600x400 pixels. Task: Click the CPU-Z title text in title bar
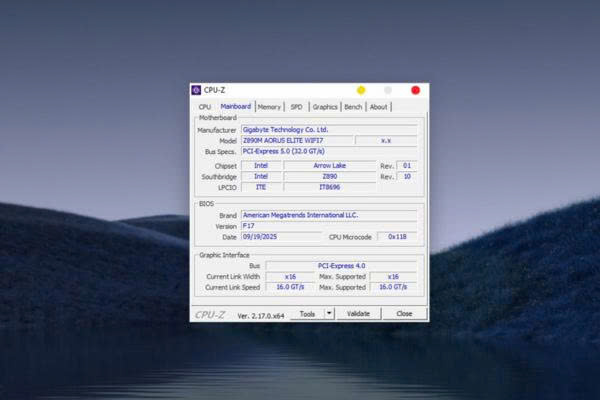pyautogui.click(x=214, y=90)
